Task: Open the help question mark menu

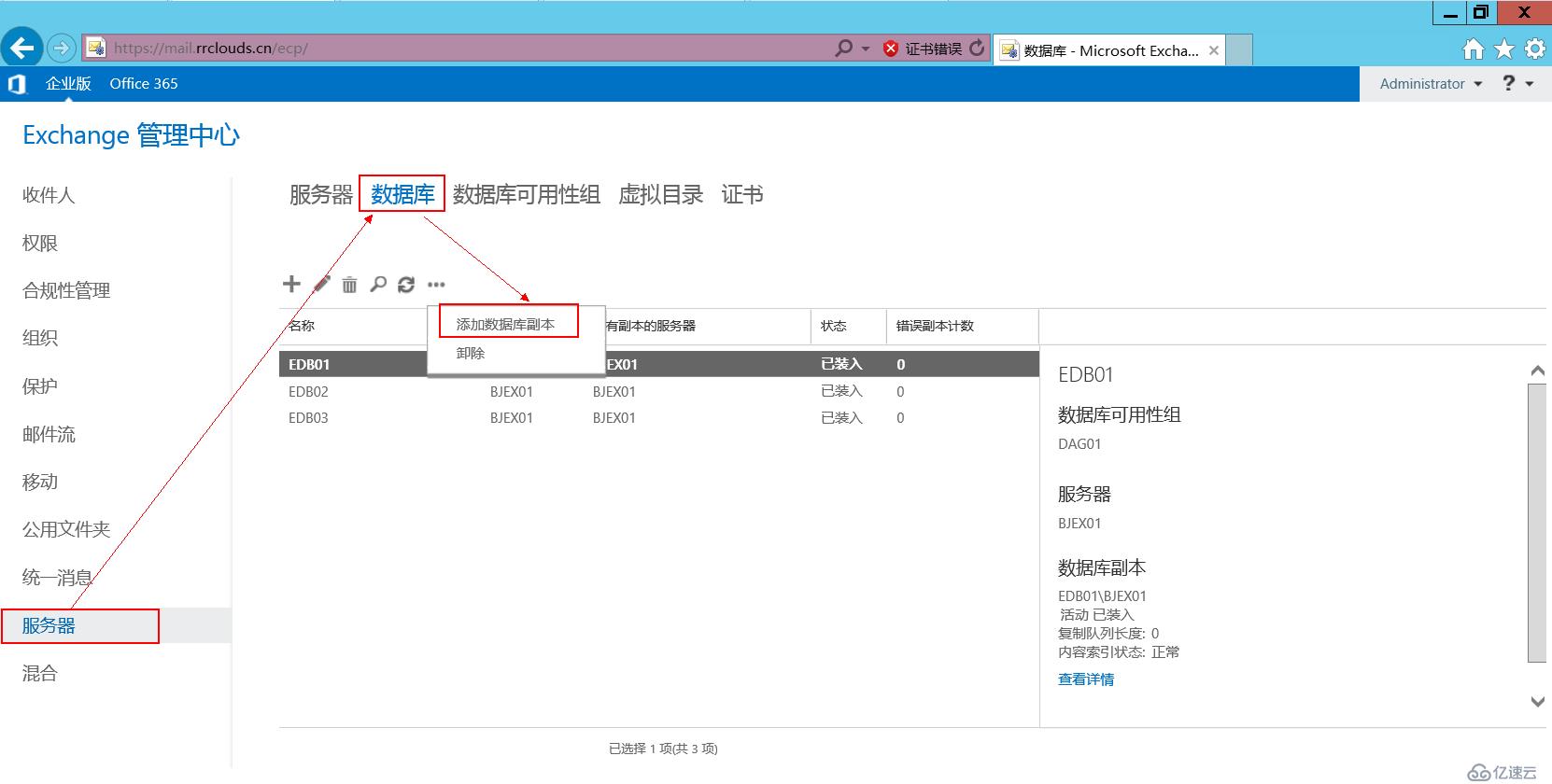Action: [x=1517, y=84]
